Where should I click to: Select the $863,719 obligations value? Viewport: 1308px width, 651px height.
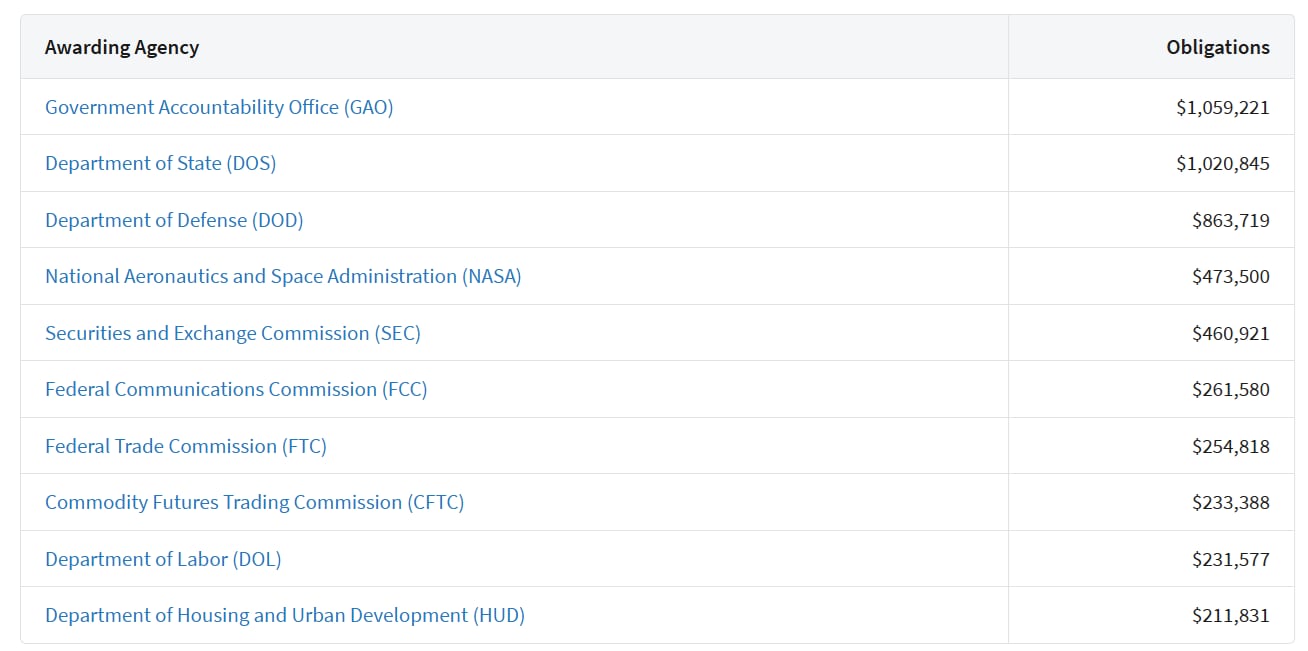click(1230, 220)
